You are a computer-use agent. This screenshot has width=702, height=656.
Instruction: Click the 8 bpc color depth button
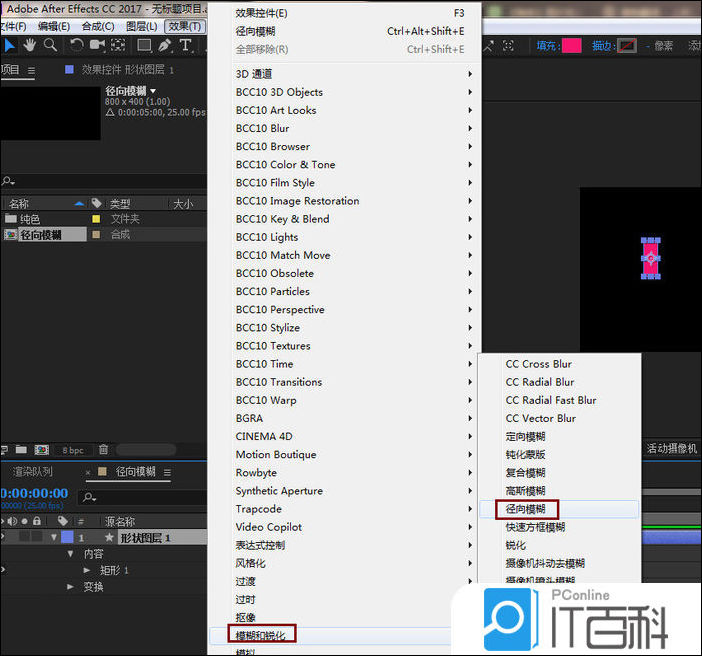73,450
